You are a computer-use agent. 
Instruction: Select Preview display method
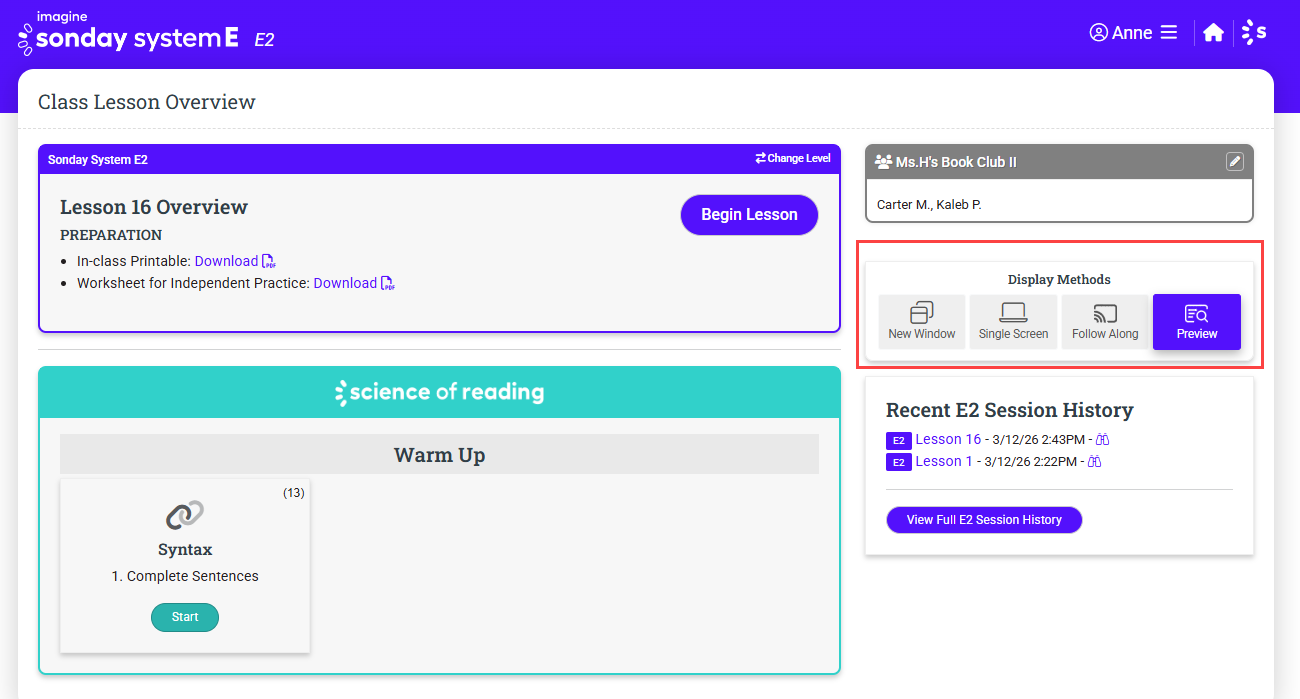coord(1196,322)
